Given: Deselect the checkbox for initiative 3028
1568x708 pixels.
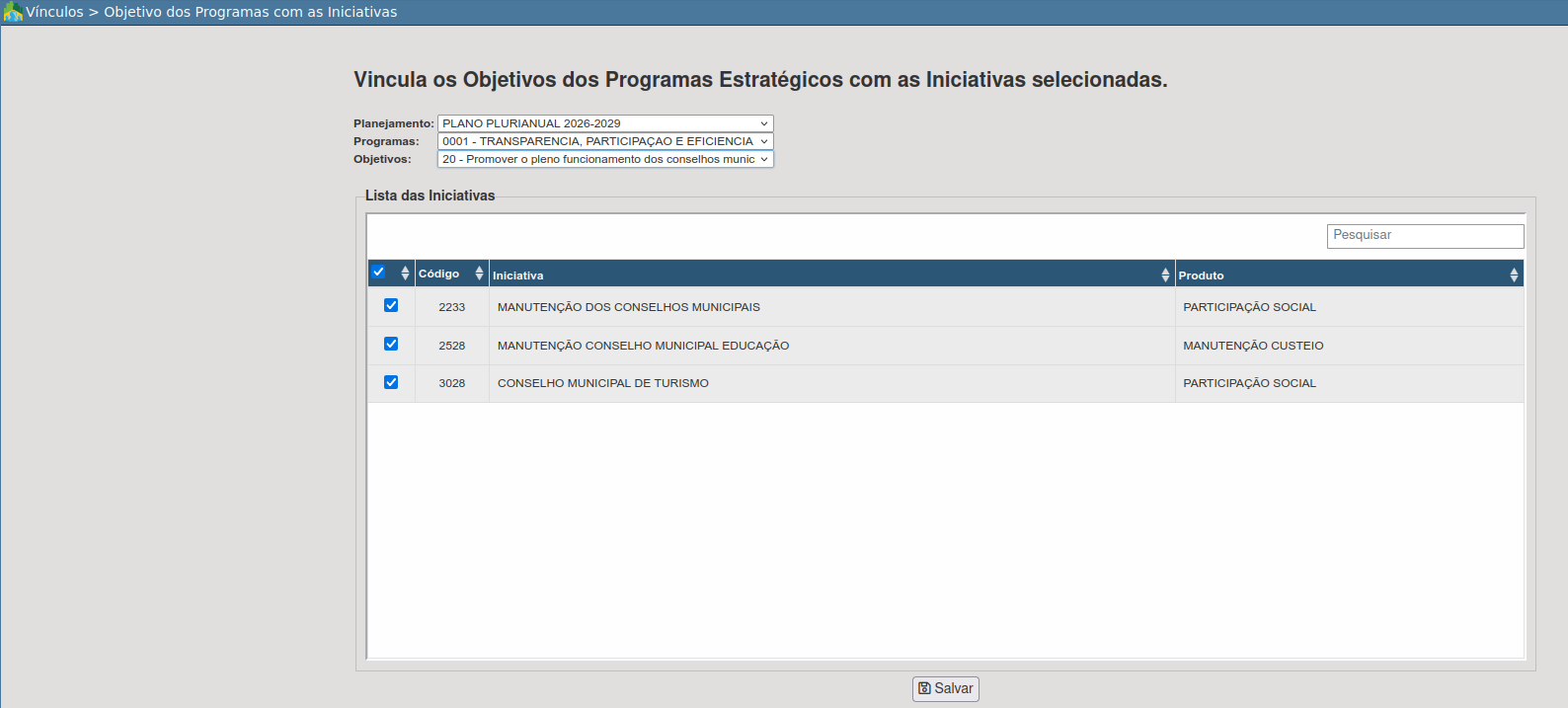Looking at the screenshot, I should 391,382.
